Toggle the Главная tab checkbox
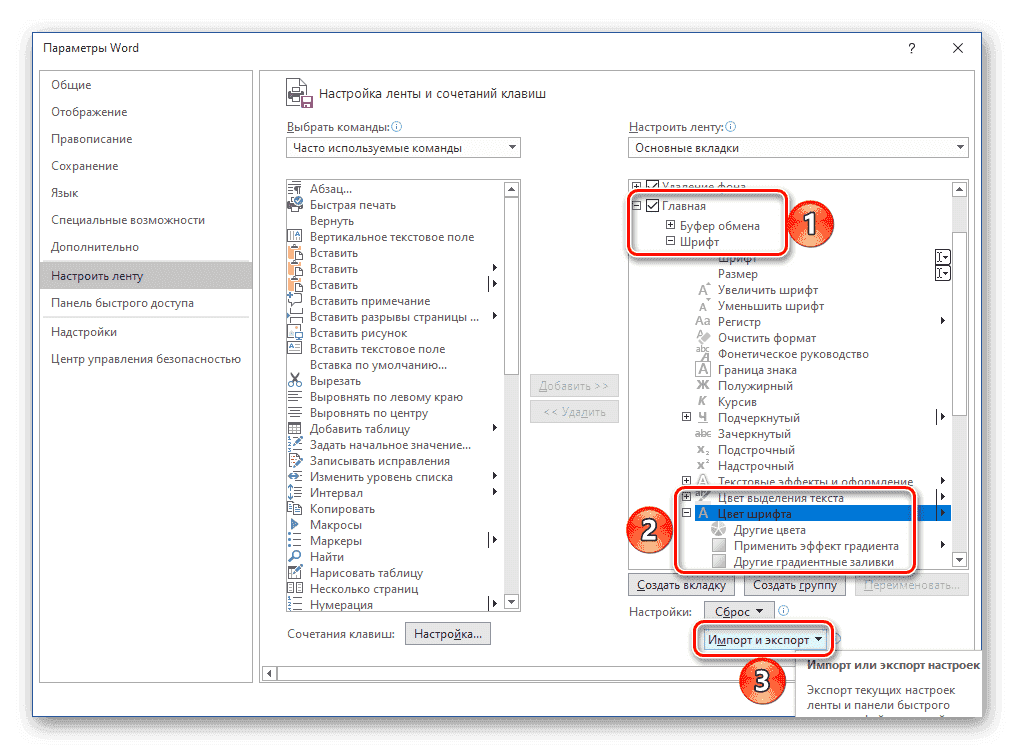 point(653,206)
